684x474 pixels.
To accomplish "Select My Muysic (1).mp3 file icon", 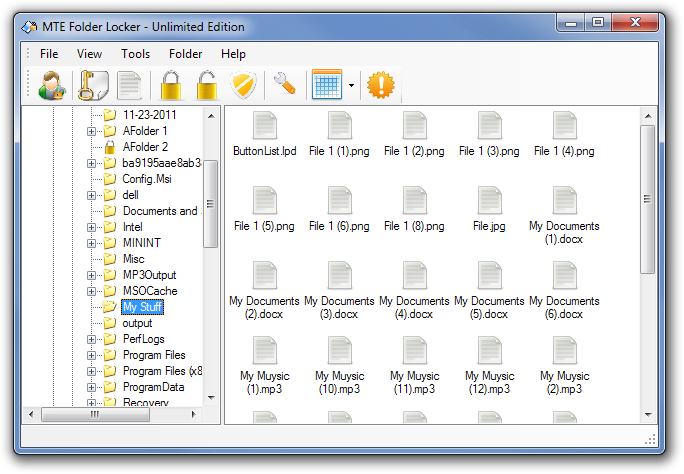I will point(265,351).
